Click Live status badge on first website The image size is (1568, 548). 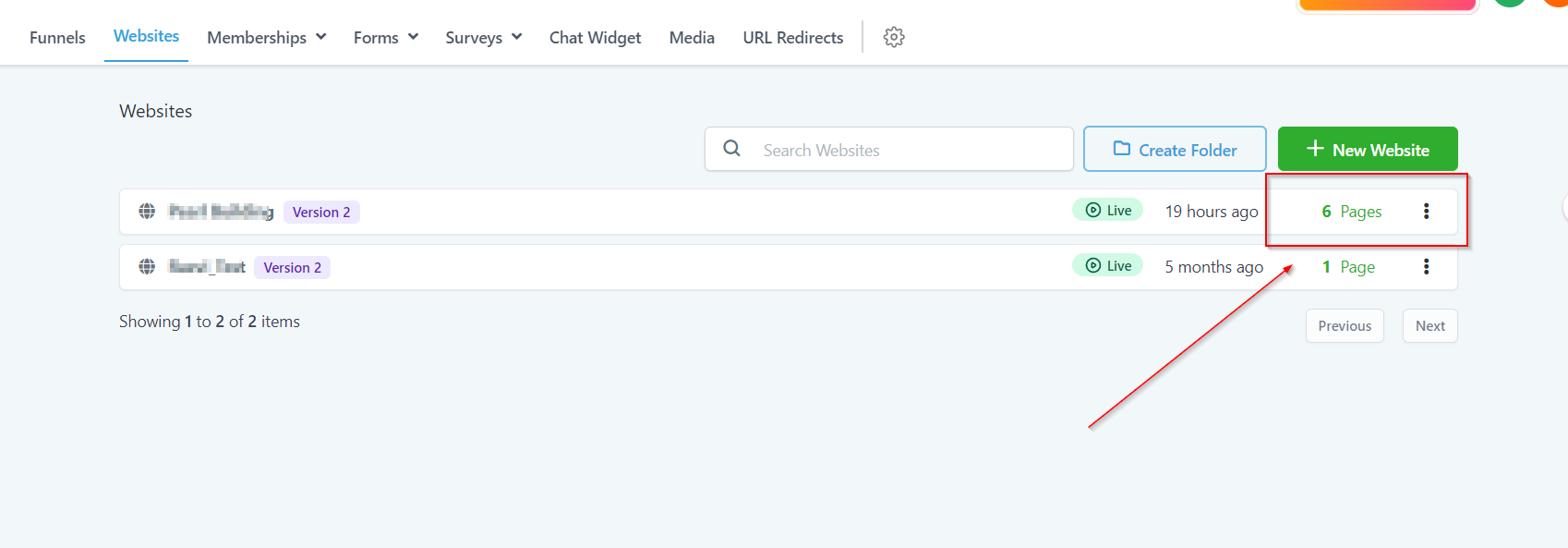click(1108, 211)
